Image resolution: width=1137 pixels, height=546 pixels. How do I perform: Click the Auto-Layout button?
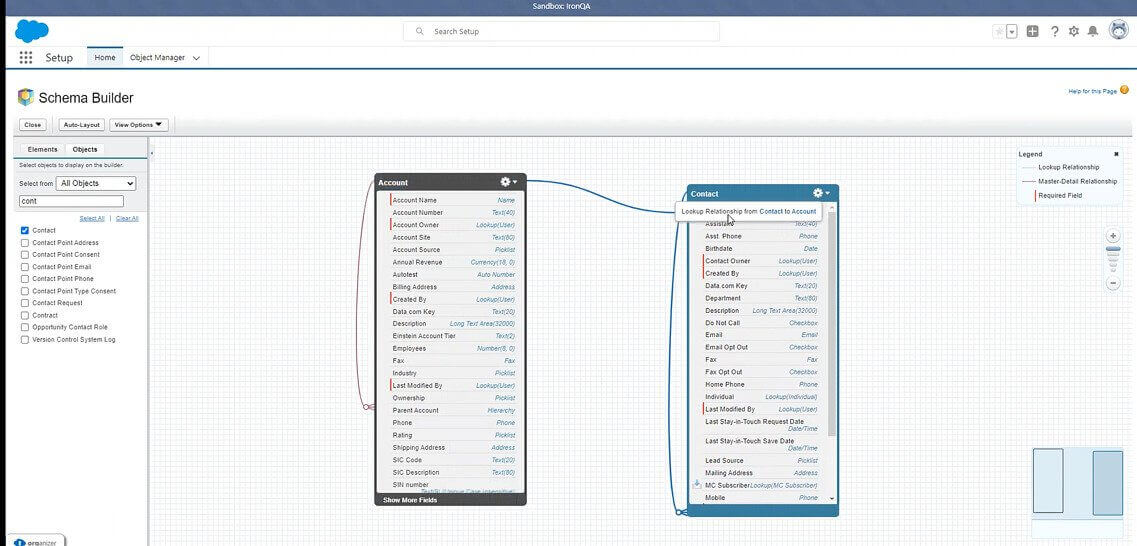(81, 125)
